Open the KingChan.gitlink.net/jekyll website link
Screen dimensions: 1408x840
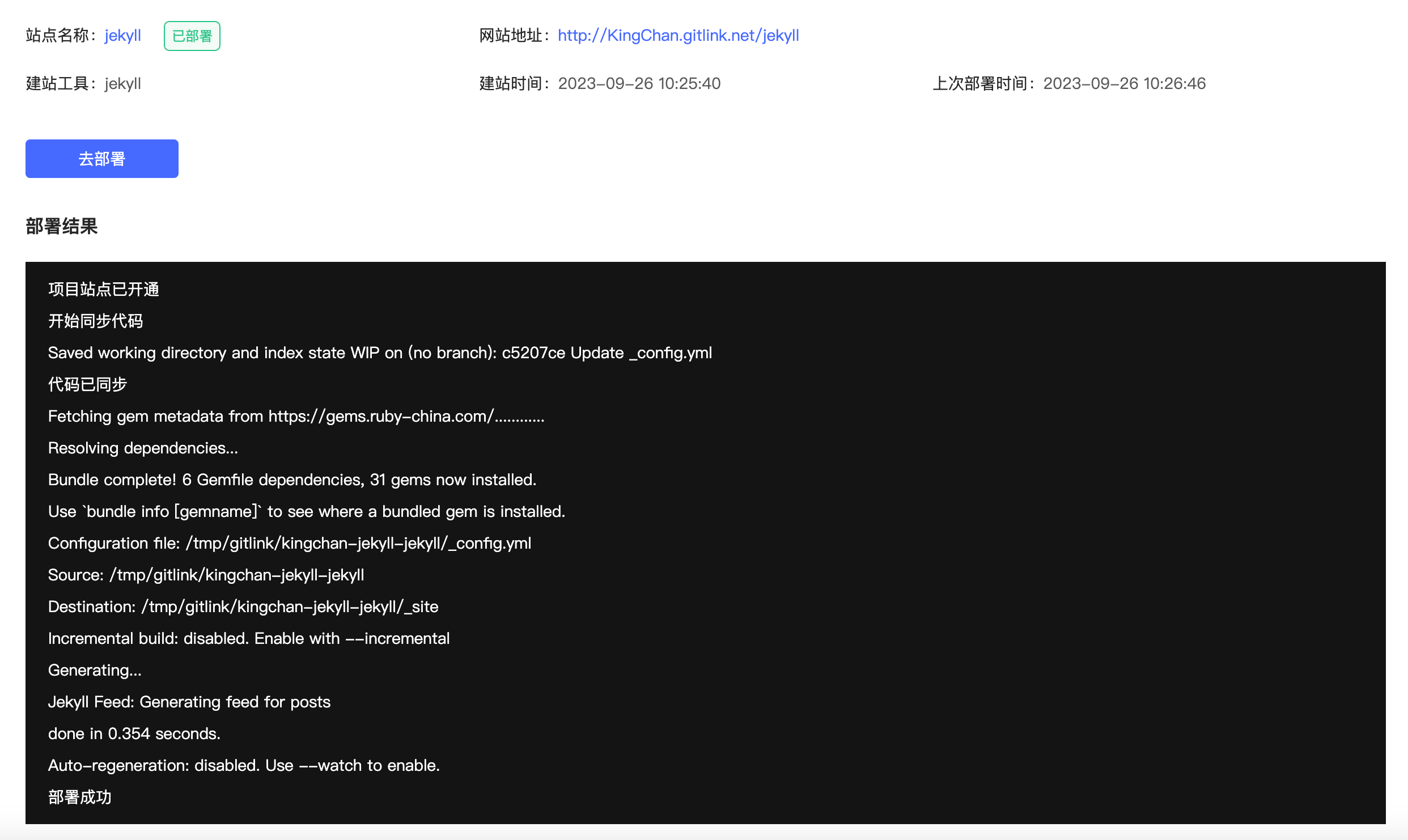point(678,36)
